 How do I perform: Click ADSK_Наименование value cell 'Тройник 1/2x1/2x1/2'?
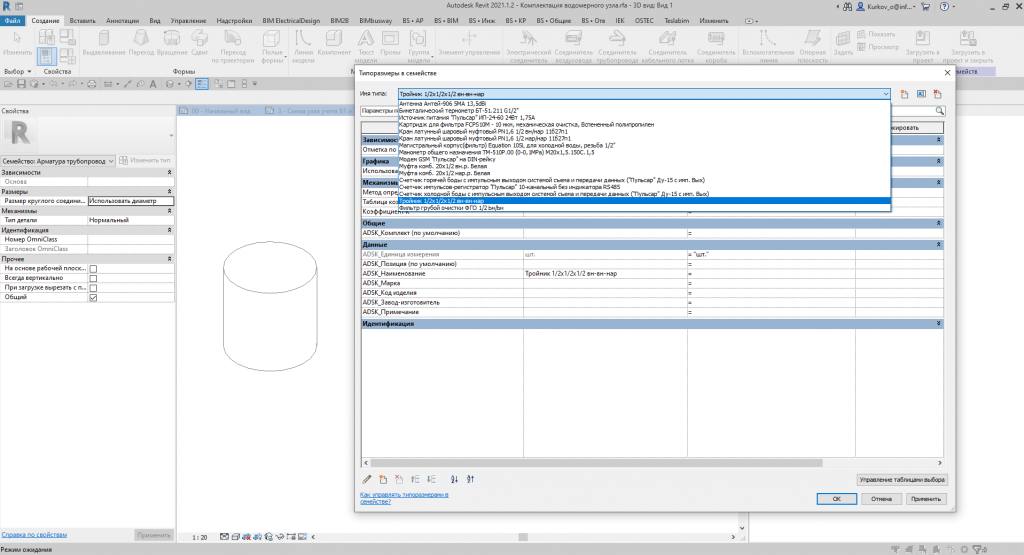click(605, 274)
